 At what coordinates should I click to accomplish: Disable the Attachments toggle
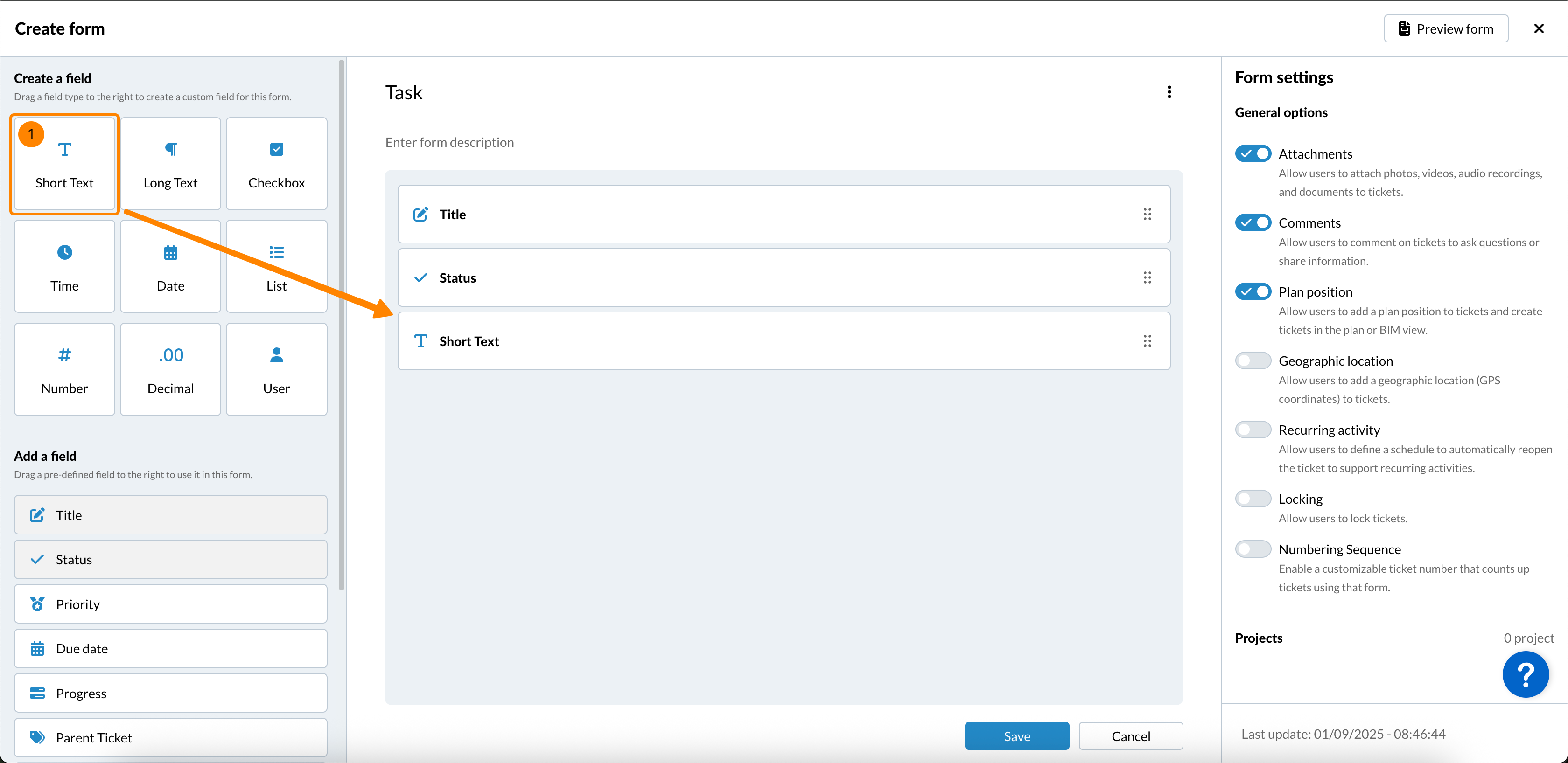(x=1253, y=153)
